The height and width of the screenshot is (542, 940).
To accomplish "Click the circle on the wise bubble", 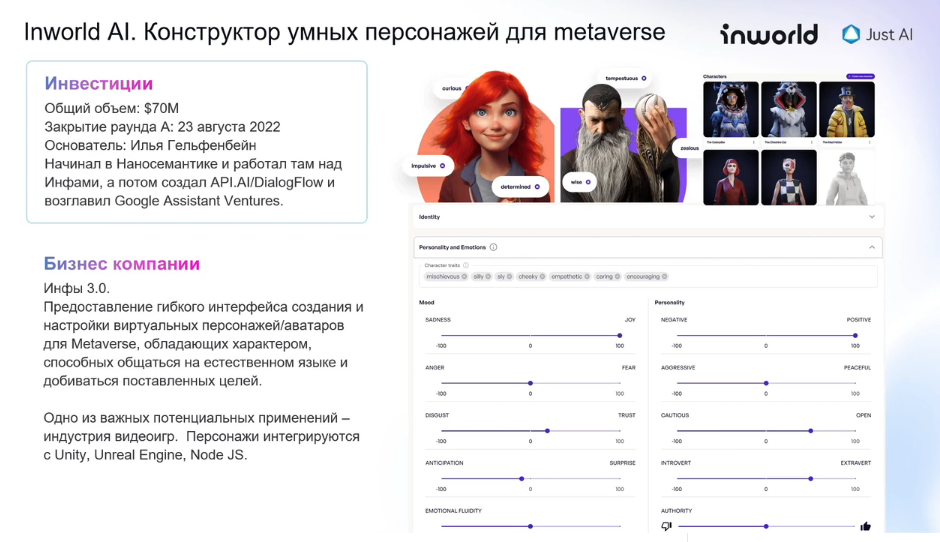I will pyautogui.click(x=588, y=182).
